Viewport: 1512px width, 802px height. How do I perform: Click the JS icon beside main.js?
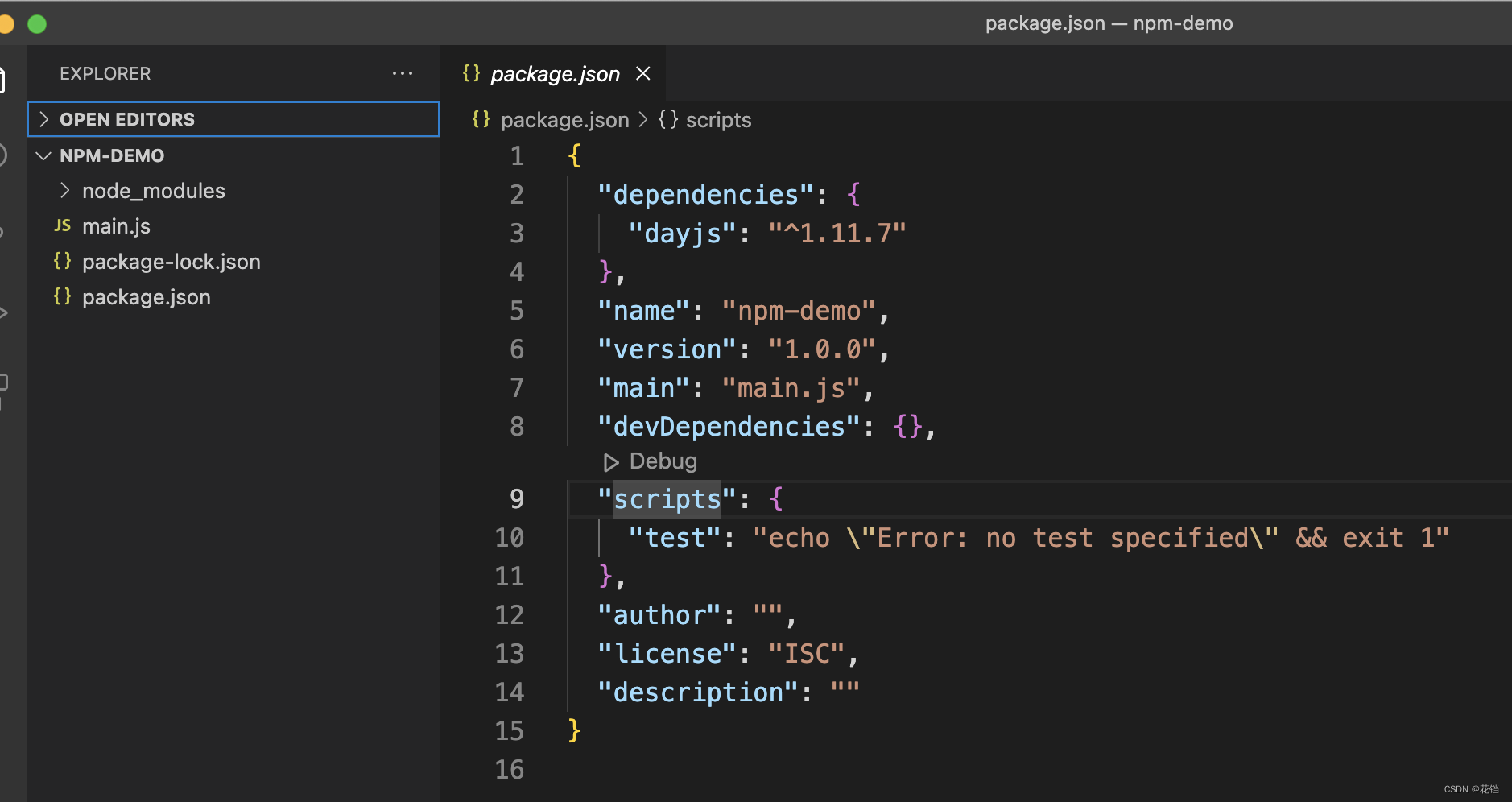62,225
